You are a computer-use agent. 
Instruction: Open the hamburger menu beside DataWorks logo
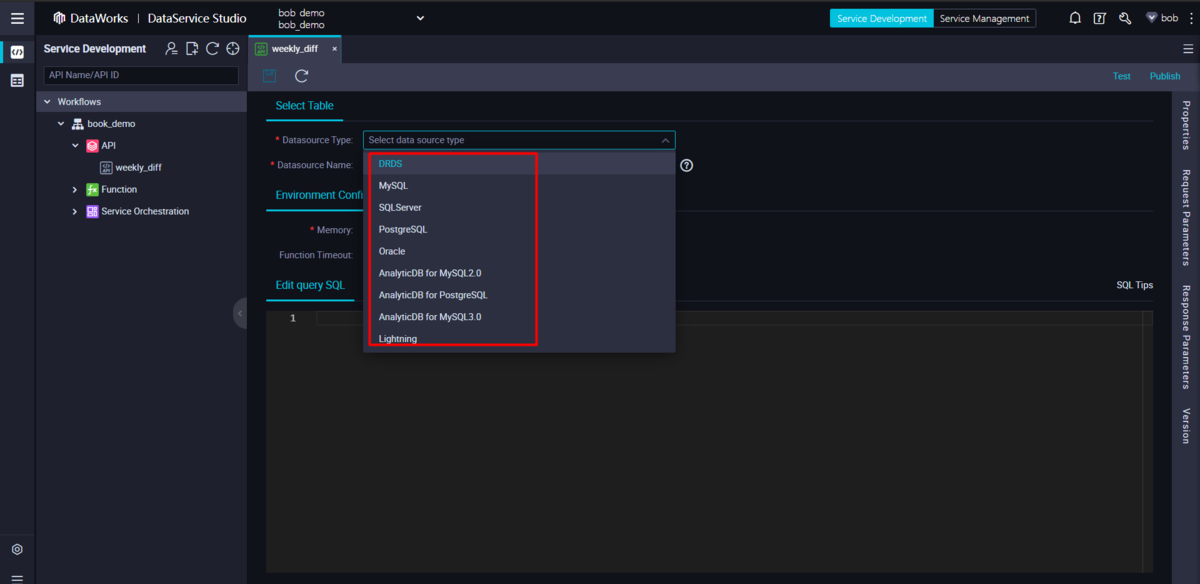click(17, 18)
